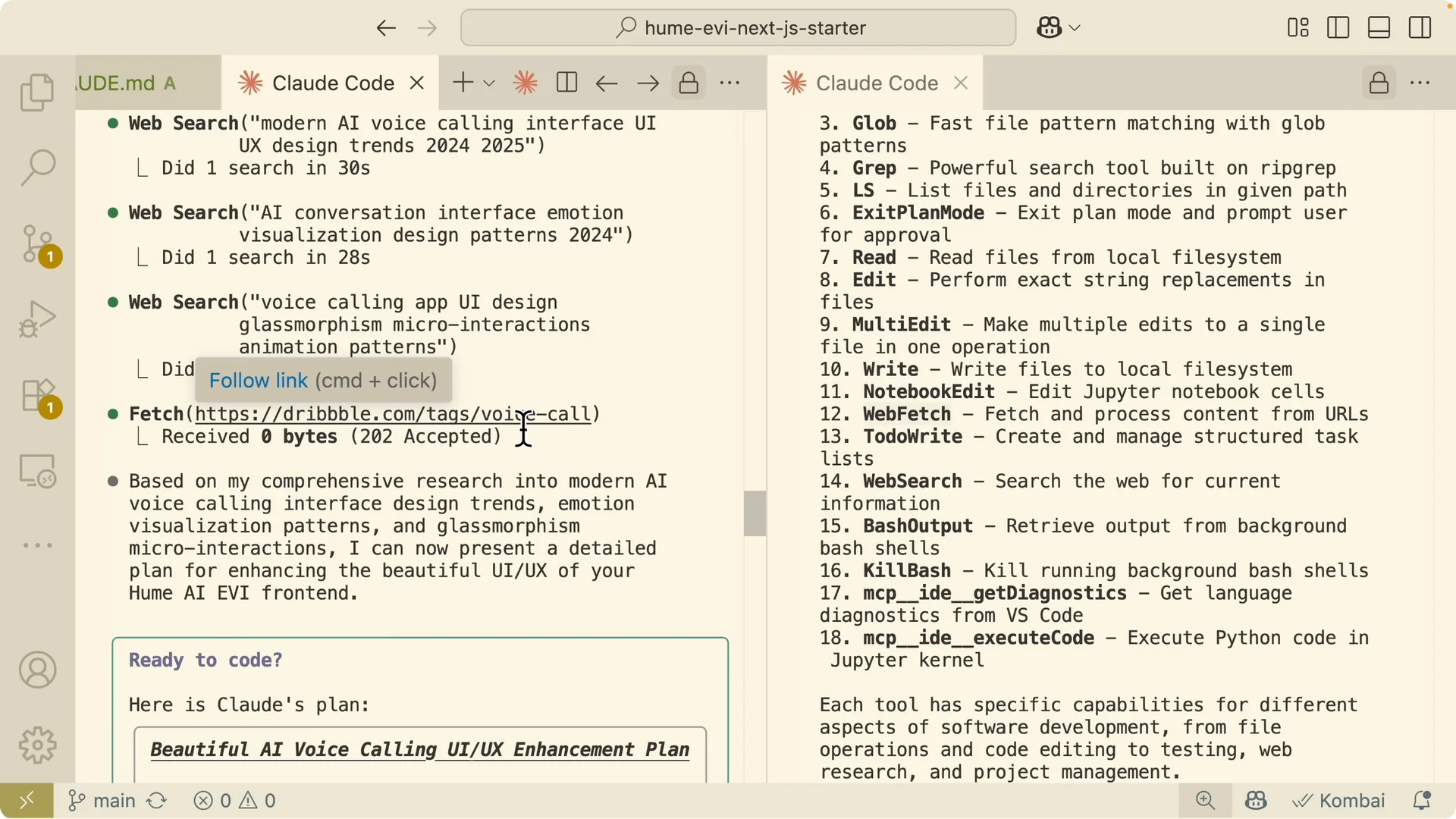Click the command center search field
This screenshot has width=1456, height=819.
point(738,28)
